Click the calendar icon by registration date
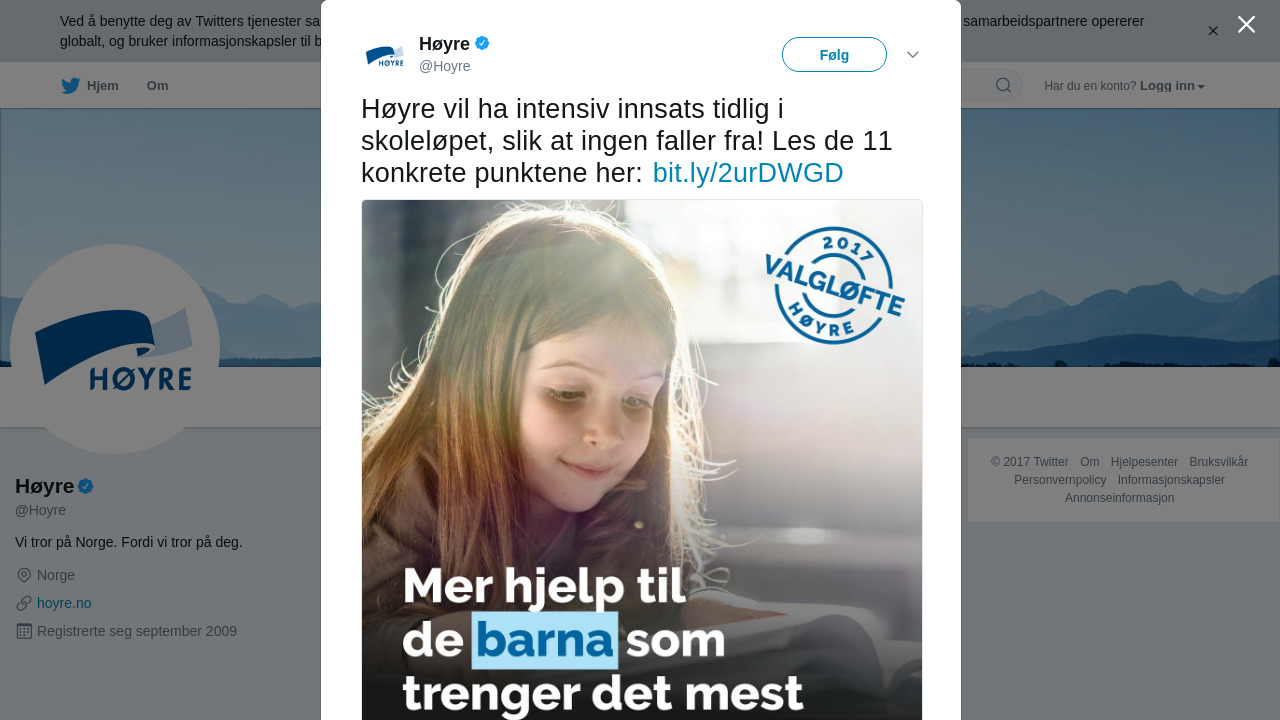Screen dimensions: 1280x720 [24, 631]
